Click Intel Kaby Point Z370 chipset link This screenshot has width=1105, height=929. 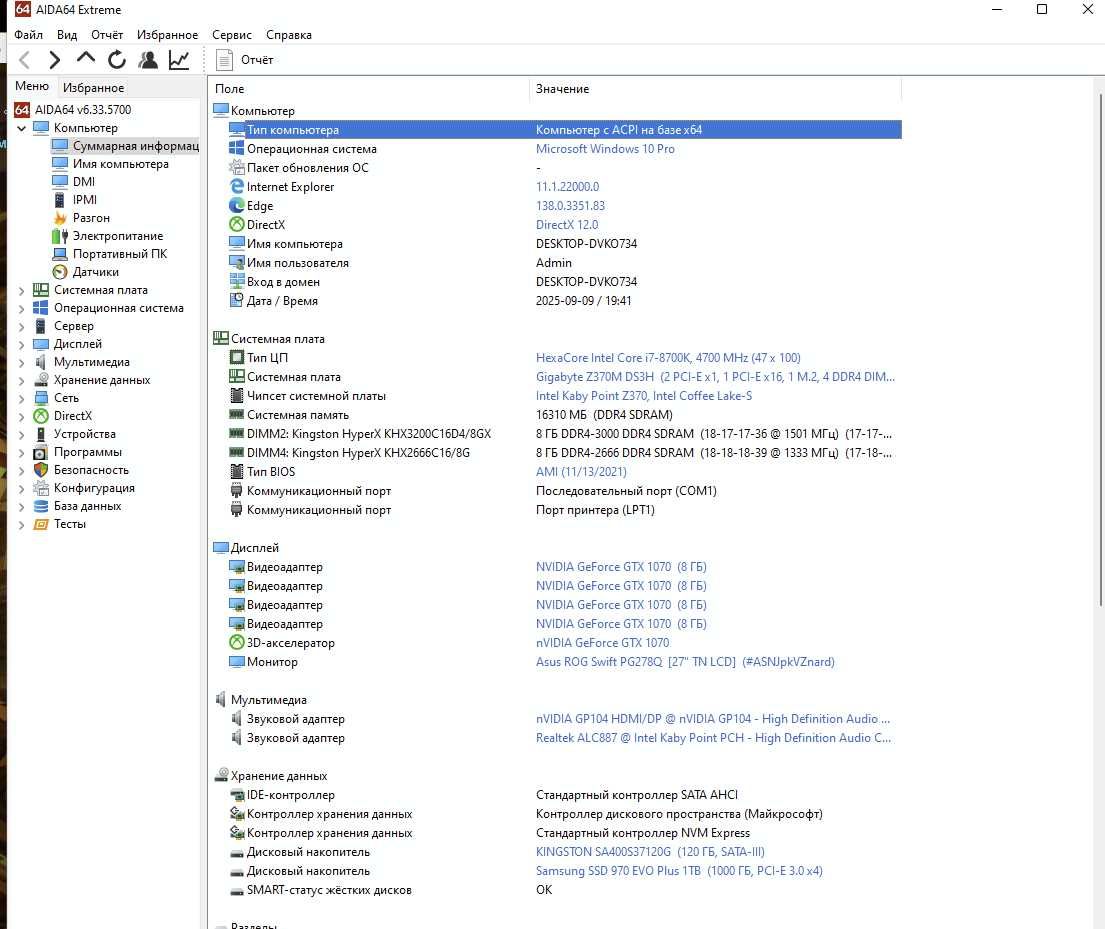tap(643, 395)
